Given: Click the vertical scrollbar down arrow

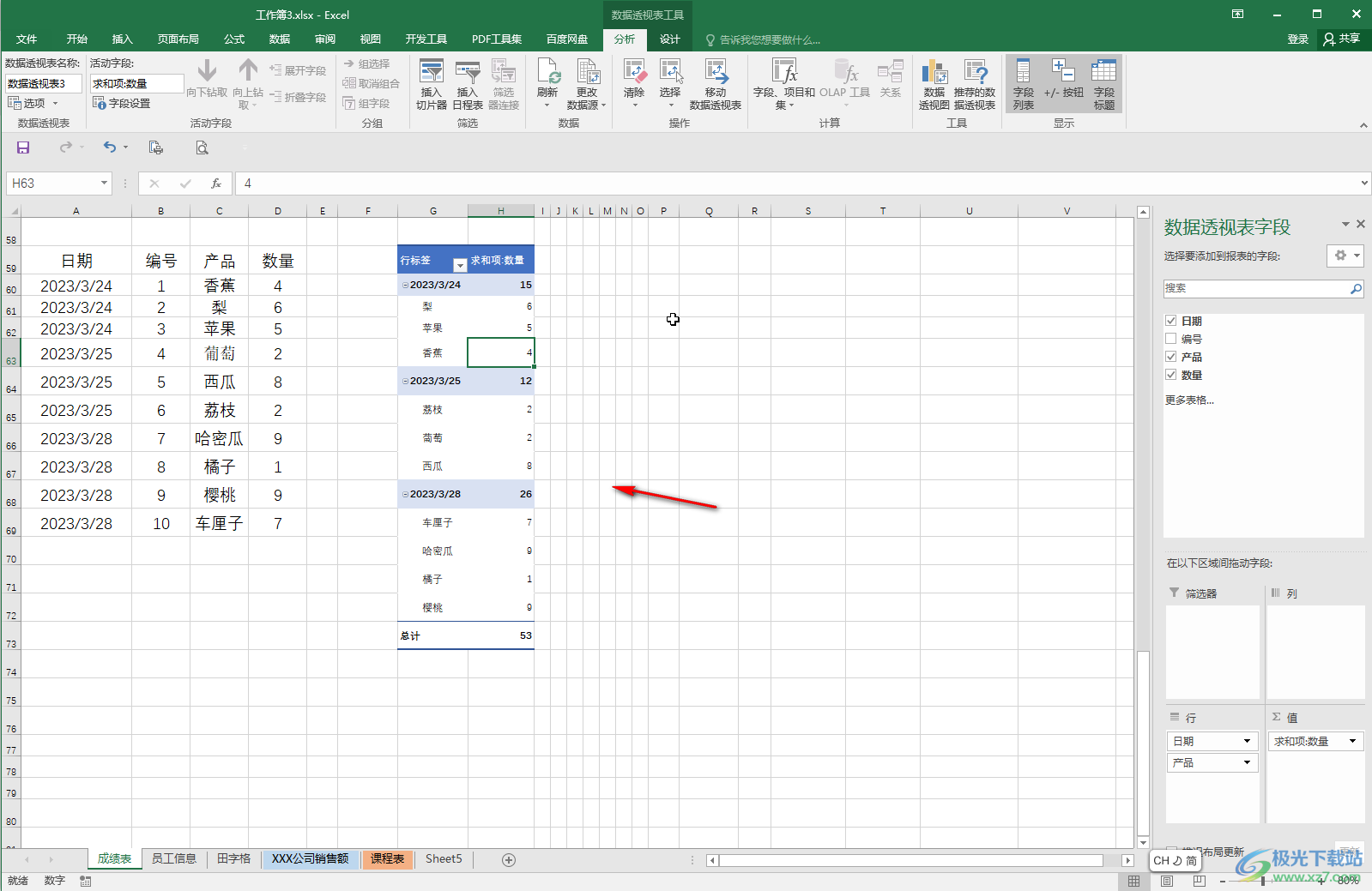Looking at the screenshot, I should click(1143, 842).
